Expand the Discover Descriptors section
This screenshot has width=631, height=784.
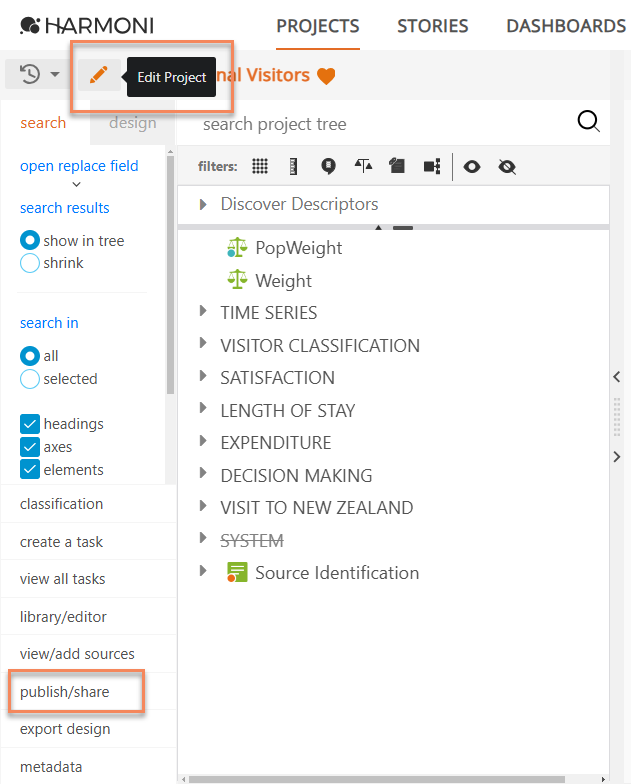click(x=204, y=204)
